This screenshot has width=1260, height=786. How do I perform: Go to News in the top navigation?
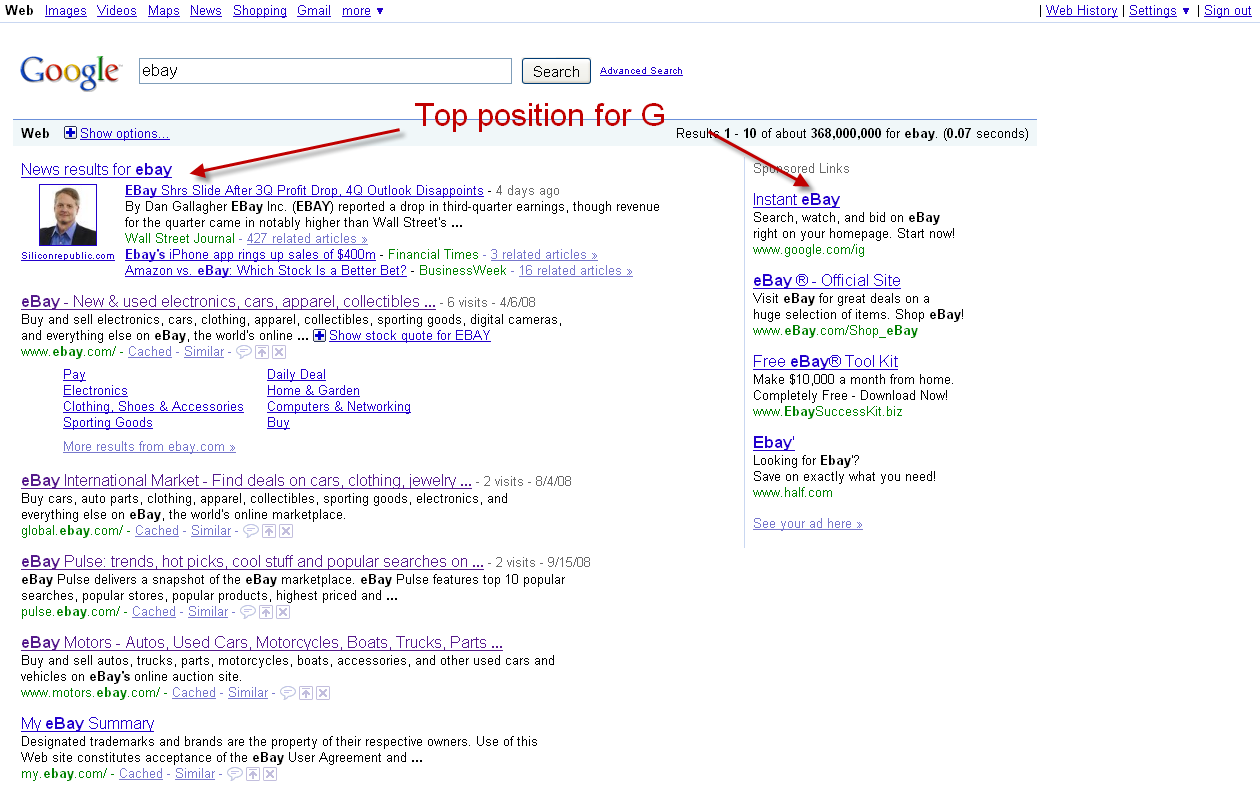click(206, 11)
